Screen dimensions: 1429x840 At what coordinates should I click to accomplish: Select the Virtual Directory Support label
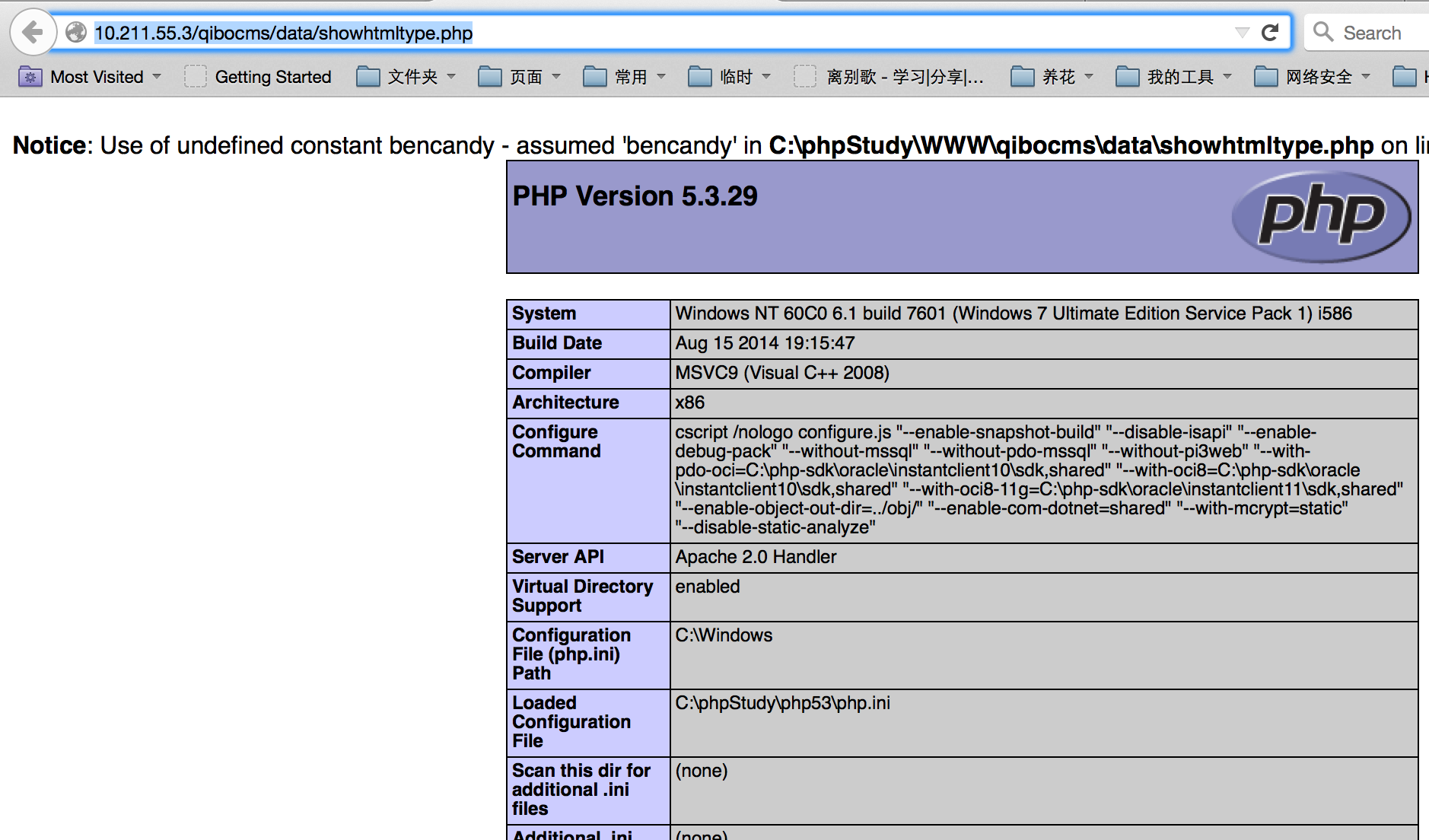click(582, 596)
